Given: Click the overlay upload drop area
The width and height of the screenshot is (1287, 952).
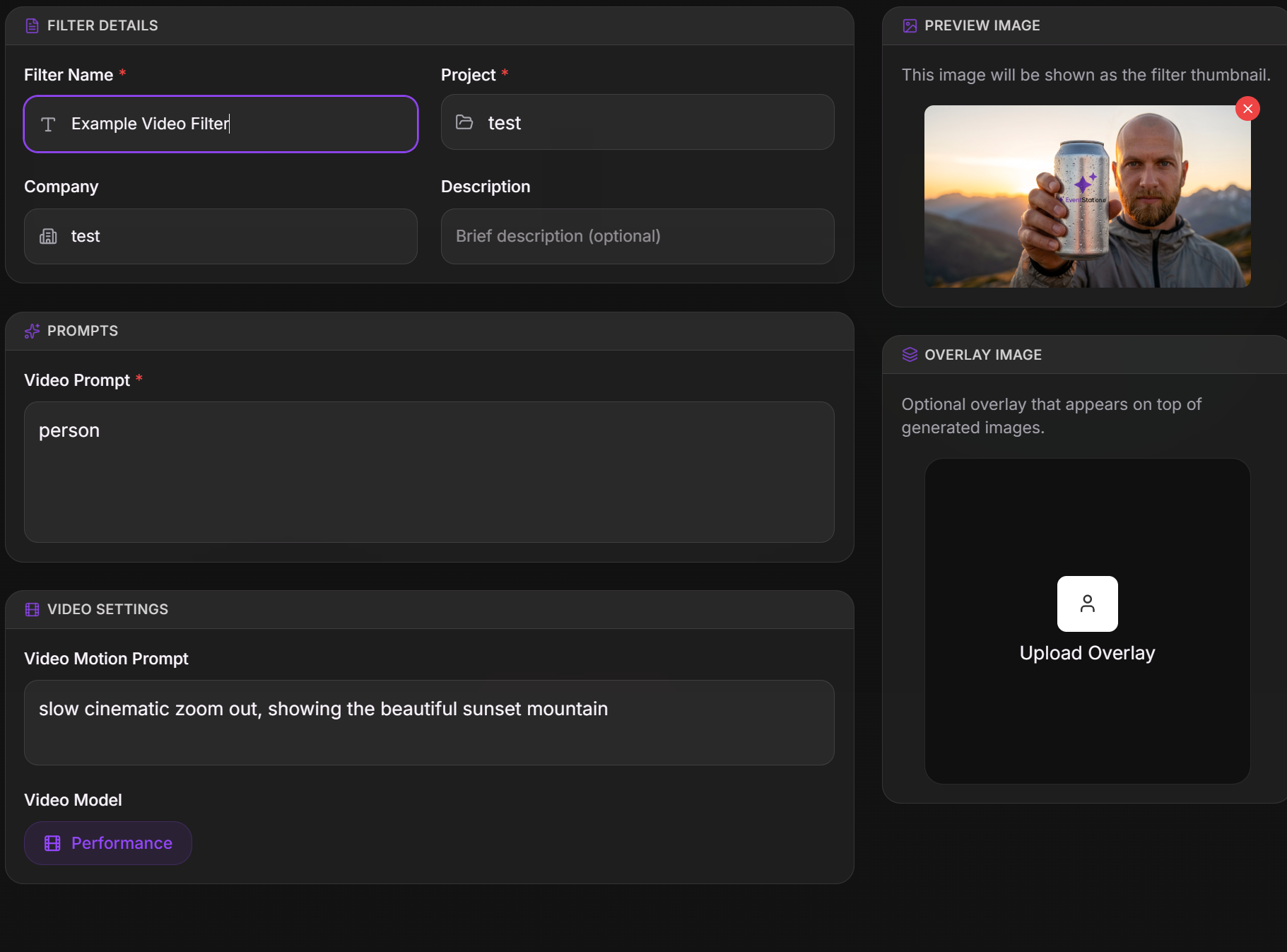Looking at the screenshot, I should coord(1087,621).
